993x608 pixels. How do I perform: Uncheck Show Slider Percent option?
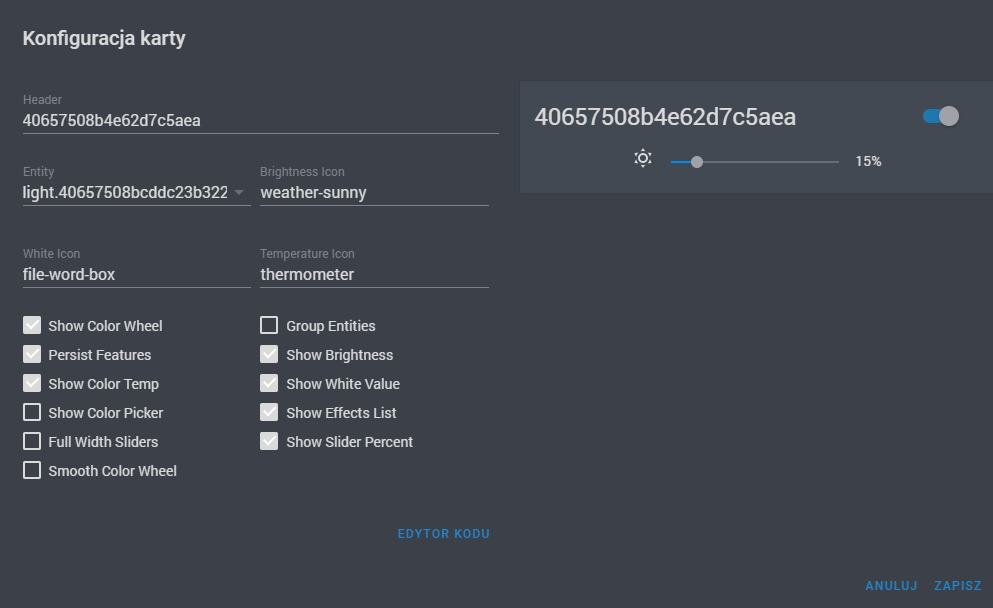(x=269, y=441)
